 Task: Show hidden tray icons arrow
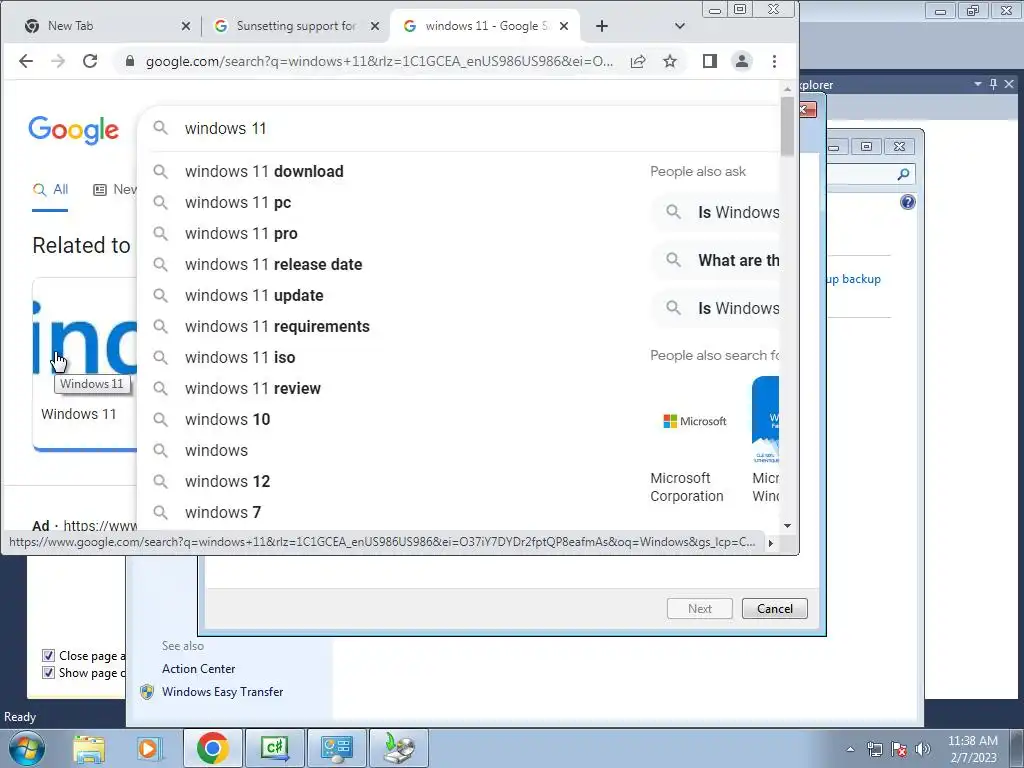(850, 749)
